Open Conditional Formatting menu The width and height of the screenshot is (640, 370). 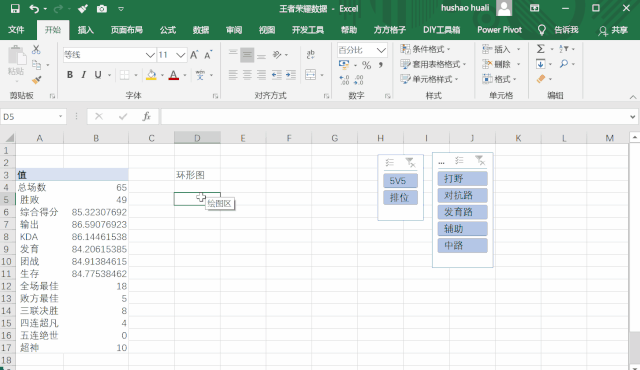pos(425,49)
